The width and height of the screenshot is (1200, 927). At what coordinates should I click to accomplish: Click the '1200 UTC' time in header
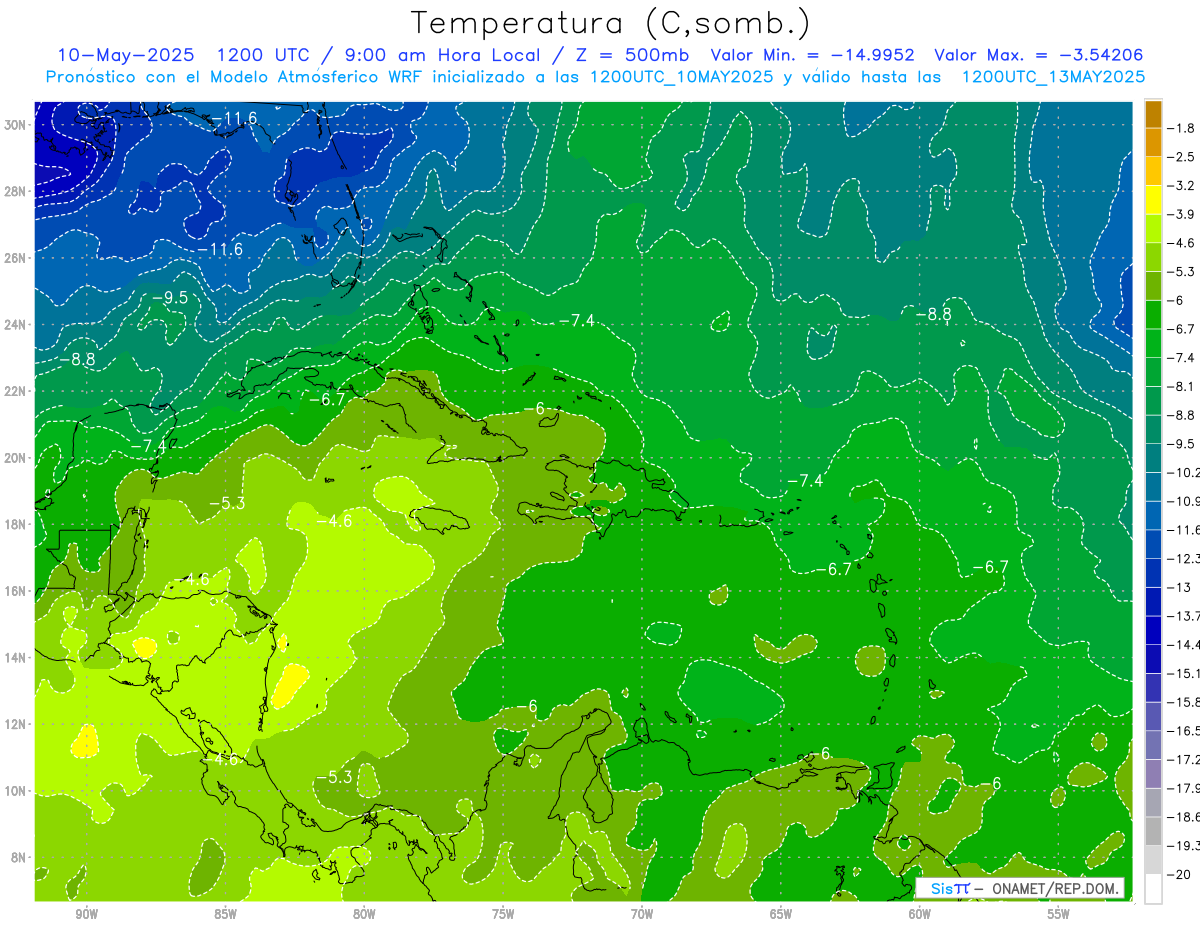click(x=265, y=55)
